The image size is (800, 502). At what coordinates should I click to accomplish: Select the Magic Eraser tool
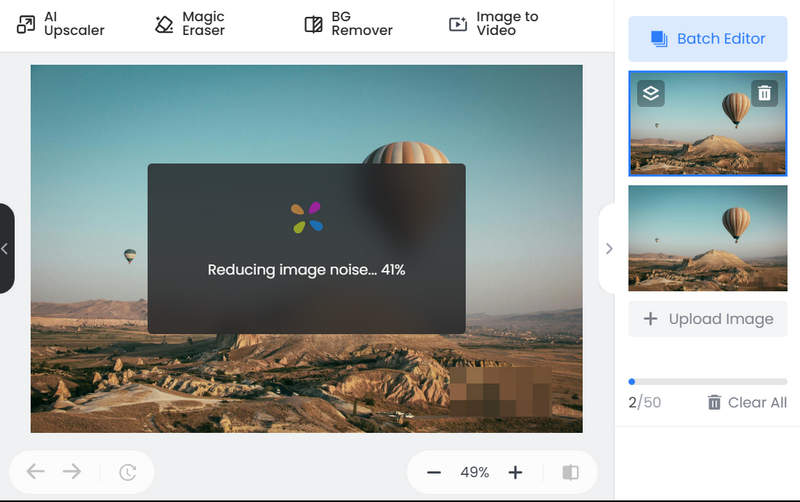(x=190, y=24)
